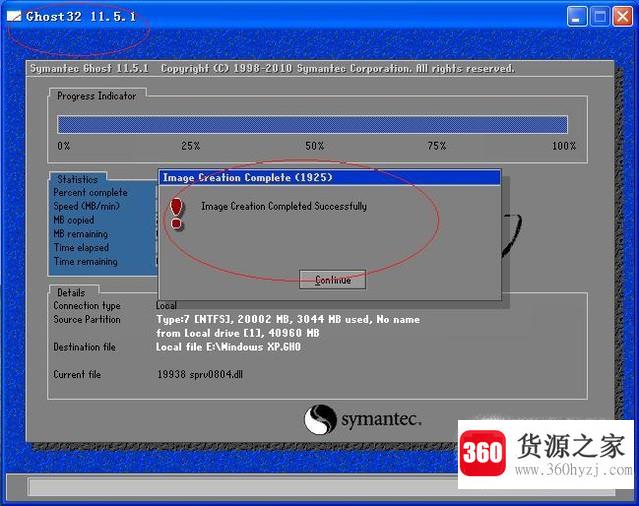Click the '50%' progress scale mark
This screenshot has width=639, height=506.
tap(315, 146)
